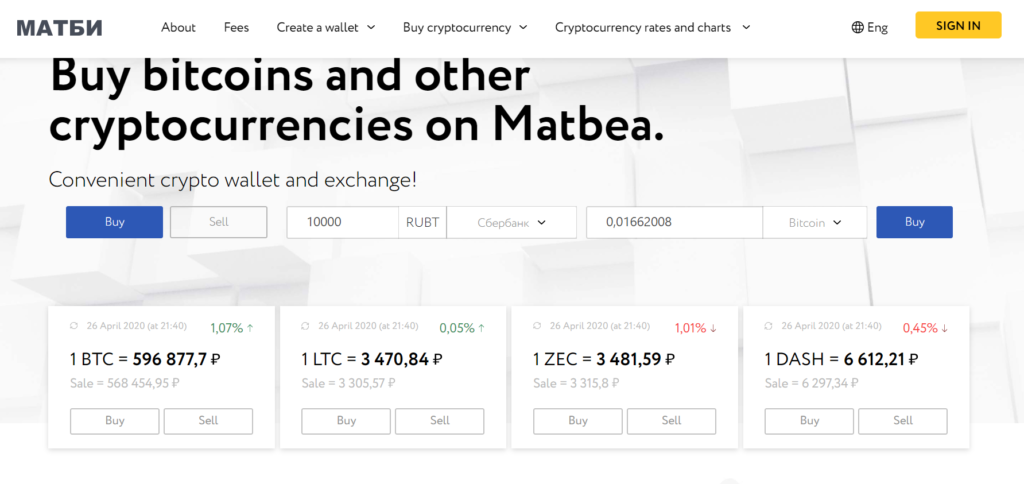Click the yellow SIGN IN button
1024x484 pixels.
click(958, 25)
